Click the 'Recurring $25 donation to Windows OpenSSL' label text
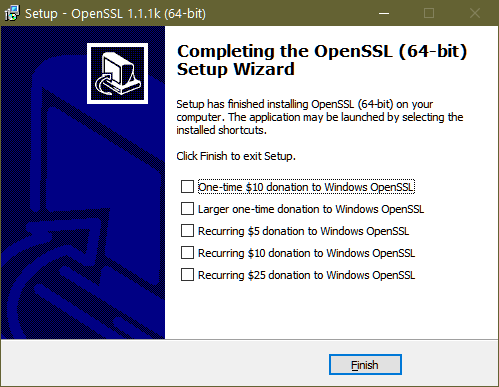499x387 pixels. click(x=306, y=275)
